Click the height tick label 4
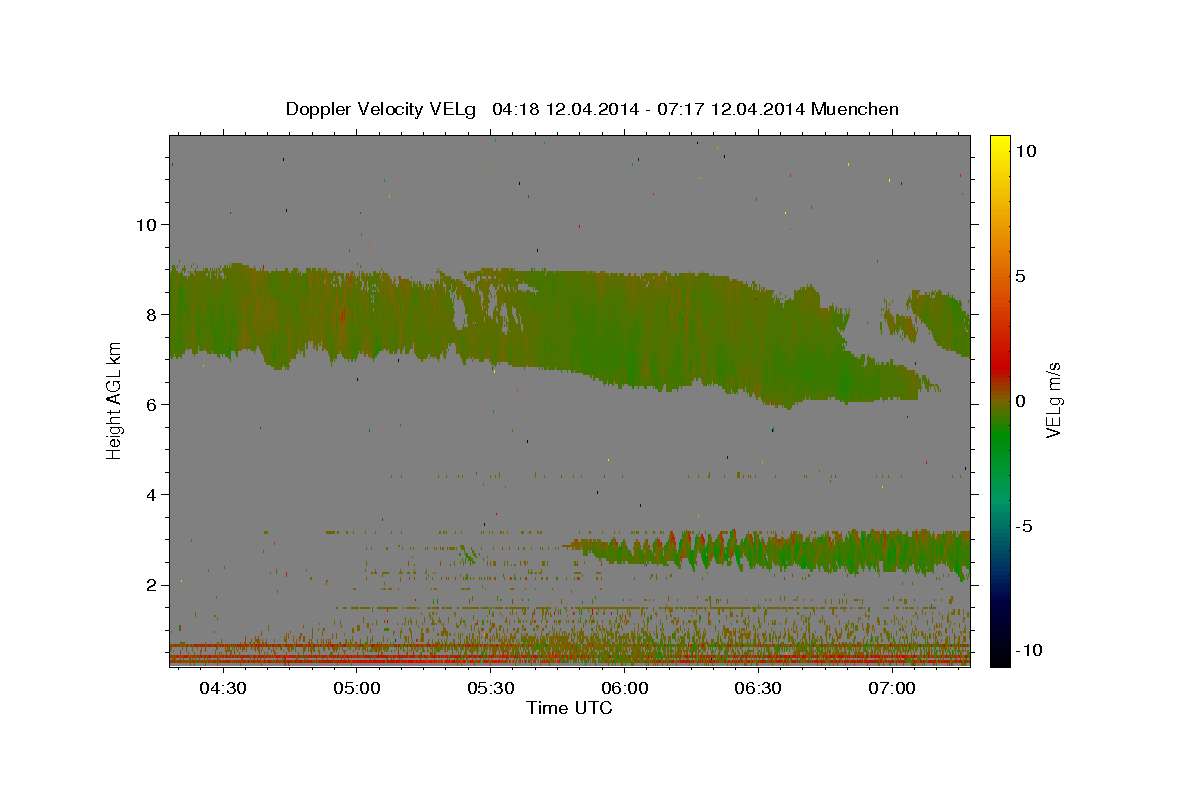The width and height of the screenshot is (1200, 800). 151,494
